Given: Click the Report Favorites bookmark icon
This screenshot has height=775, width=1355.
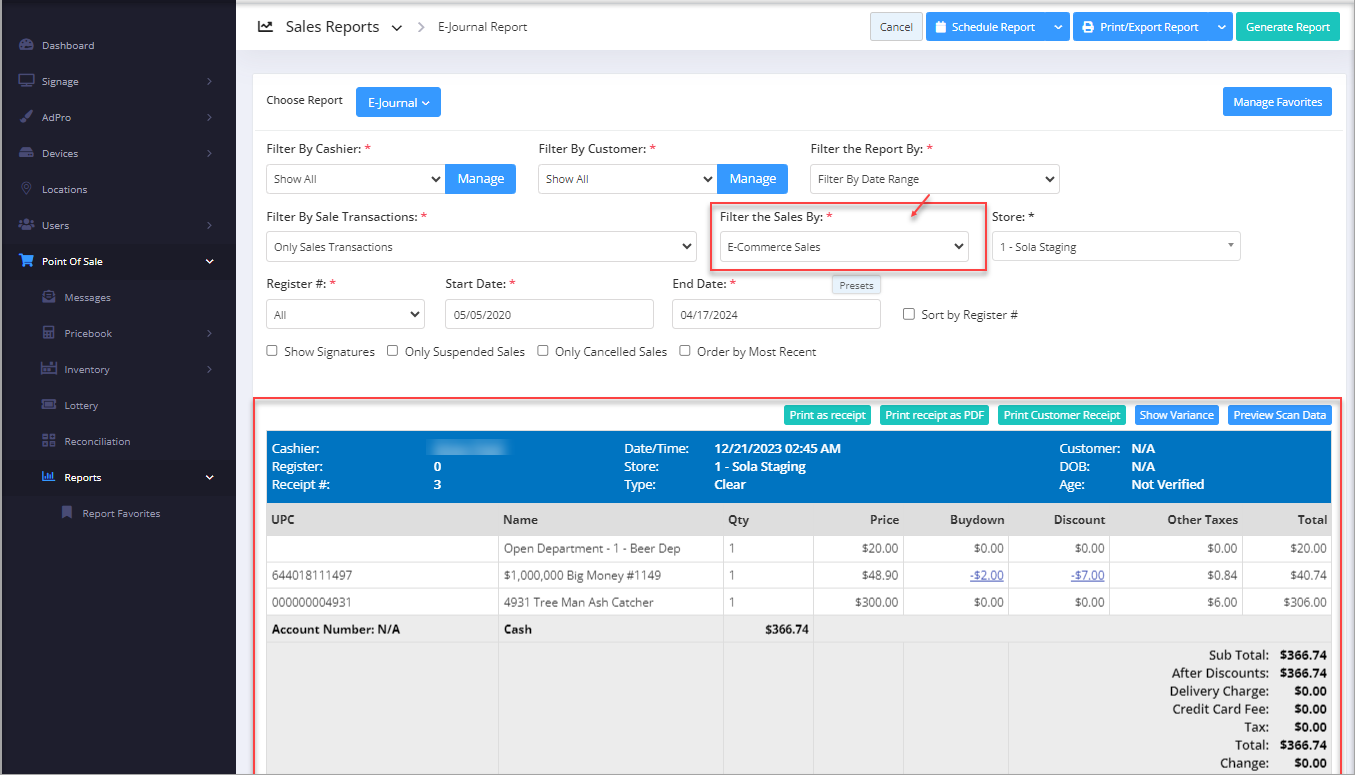Looking at the screenshot, I should click(67, 513).
